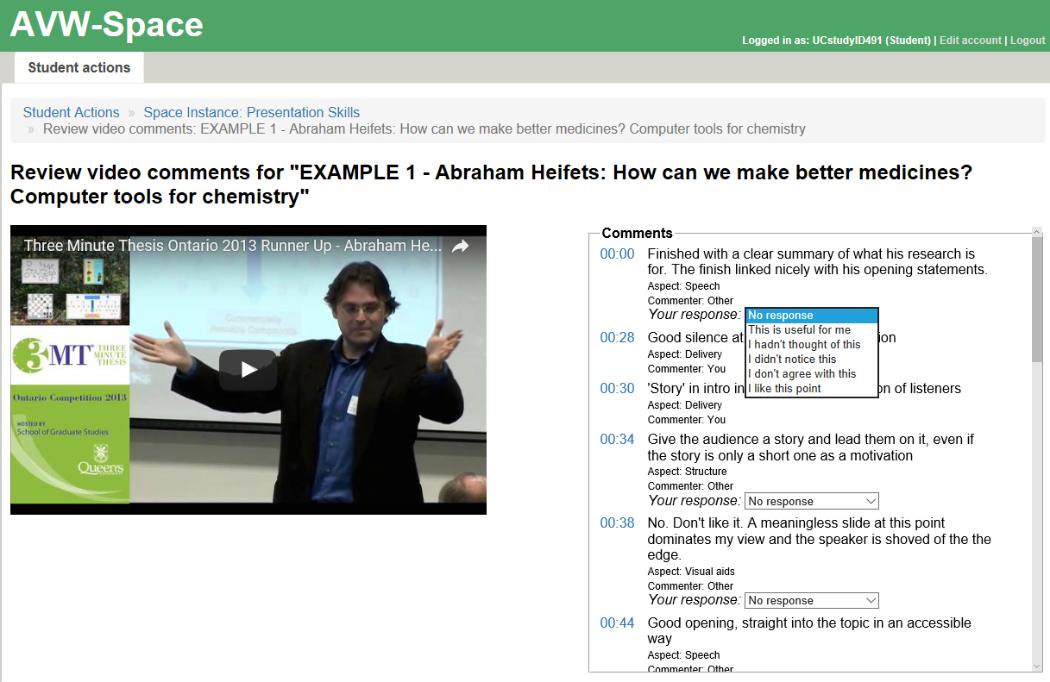Click the comment 'Give the audience a story'
The width and height of the screenshot is (1050, 682).
point(810,448)
